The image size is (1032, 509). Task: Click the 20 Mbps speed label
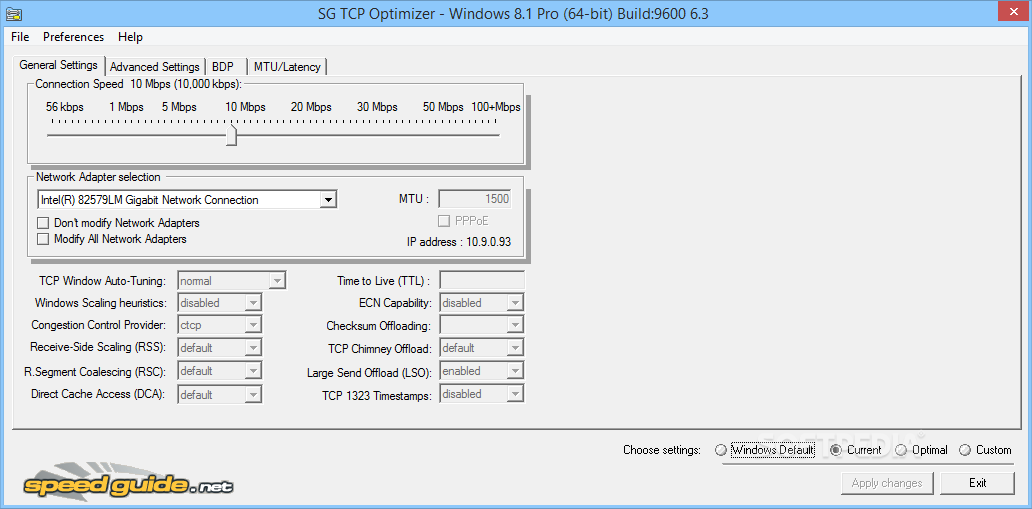(311, 107)
